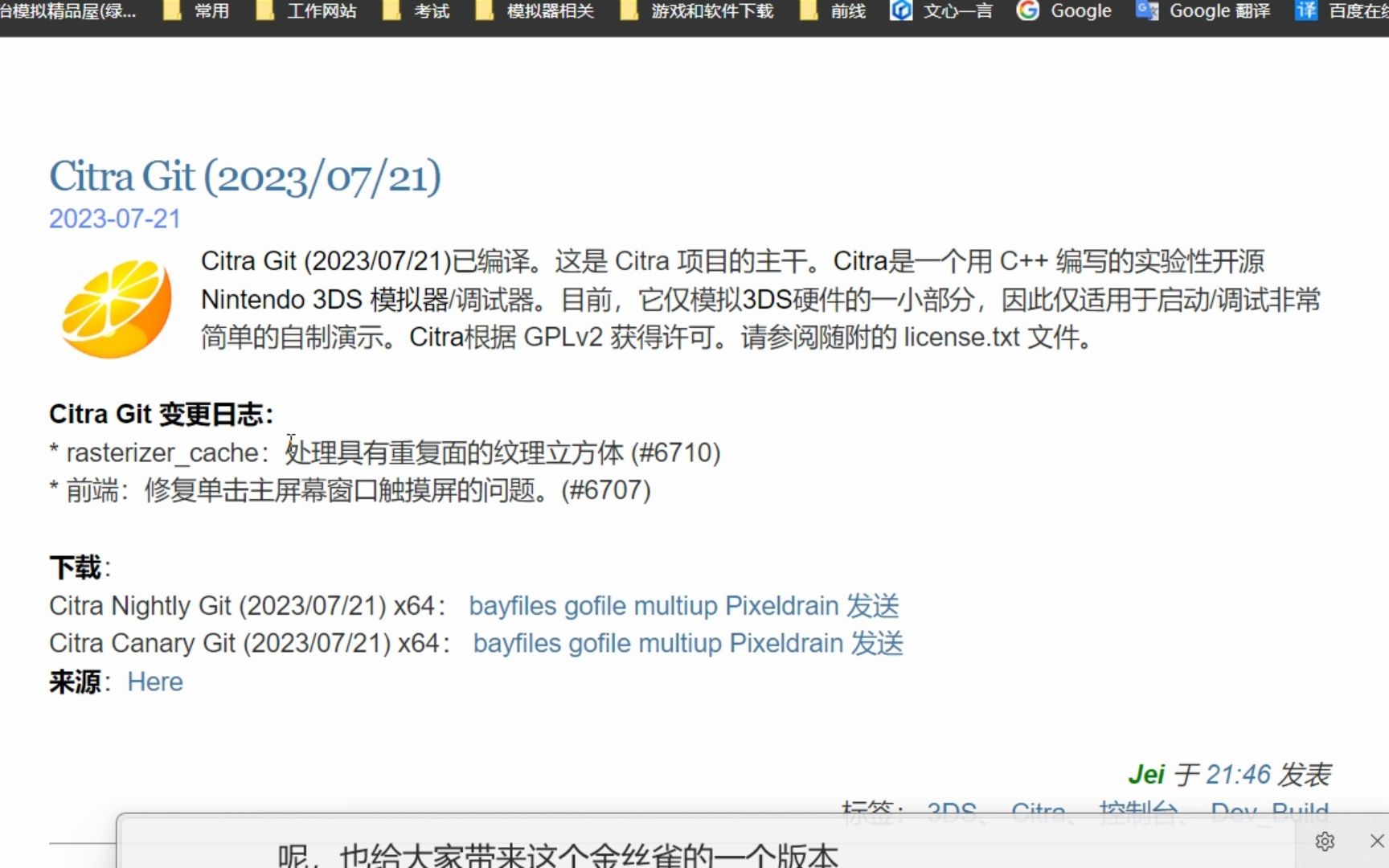Click the 21:46 post time link
Viewport: 1389px width, 868px height.
pos(1239,775)
